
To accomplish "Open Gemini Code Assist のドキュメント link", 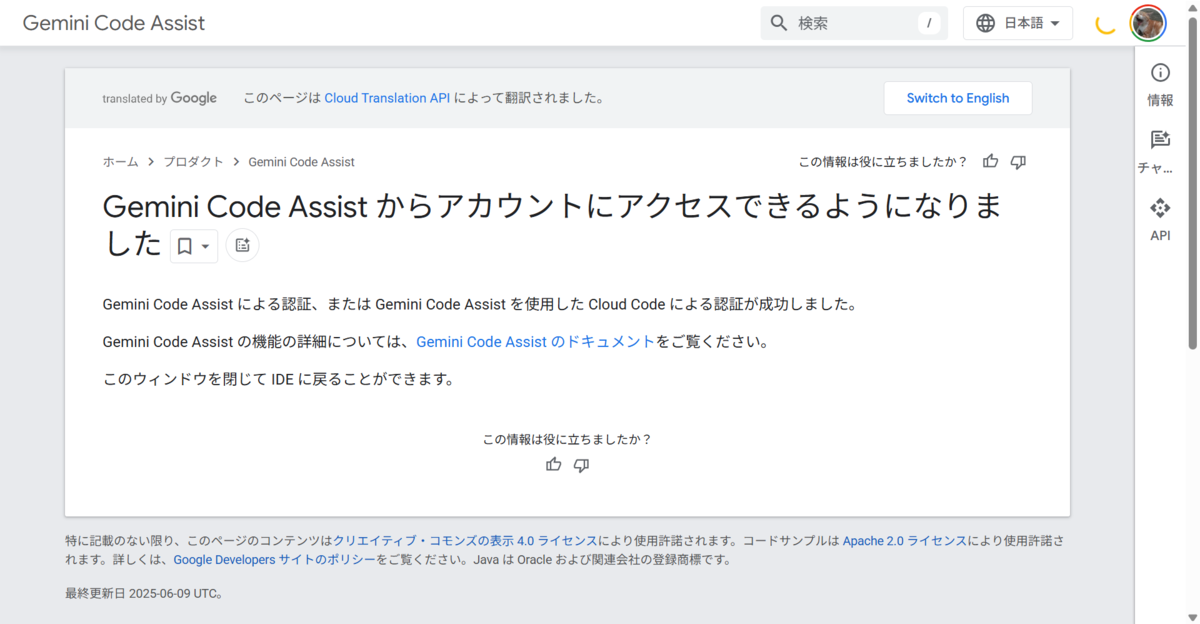I will coord(535,342).
